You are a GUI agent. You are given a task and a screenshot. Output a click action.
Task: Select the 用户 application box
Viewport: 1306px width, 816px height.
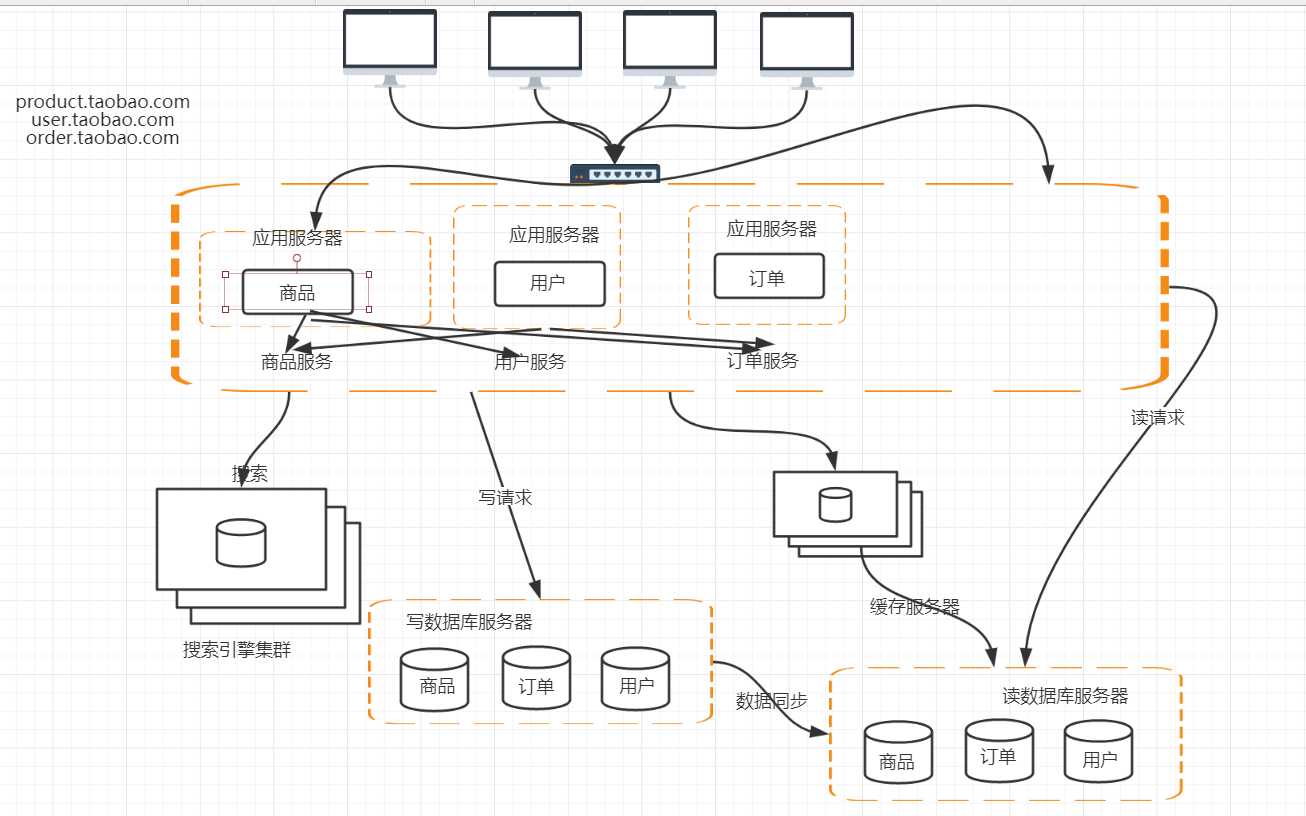pos(549,283)
